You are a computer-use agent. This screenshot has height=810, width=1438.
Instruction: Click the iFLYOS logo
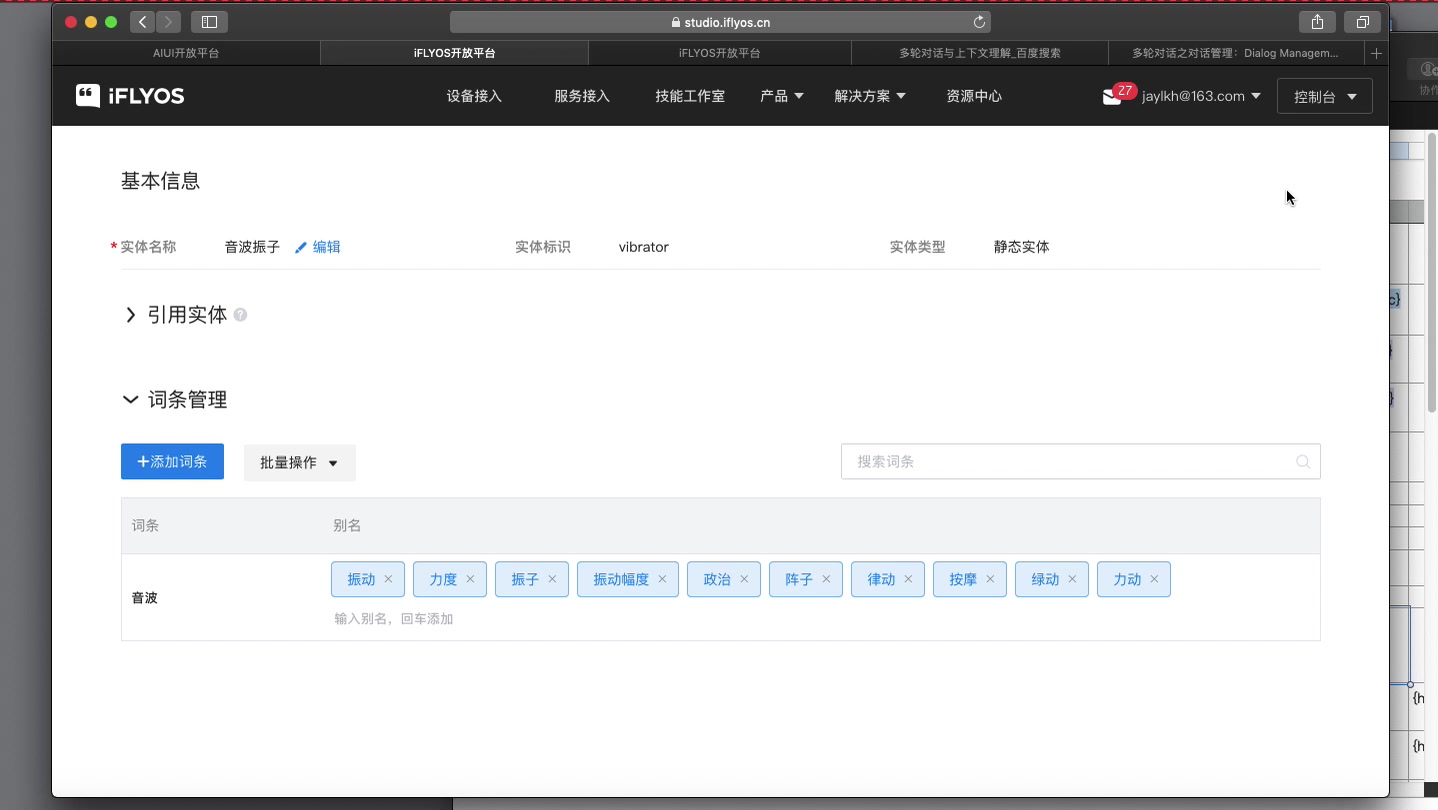point(130,96)
